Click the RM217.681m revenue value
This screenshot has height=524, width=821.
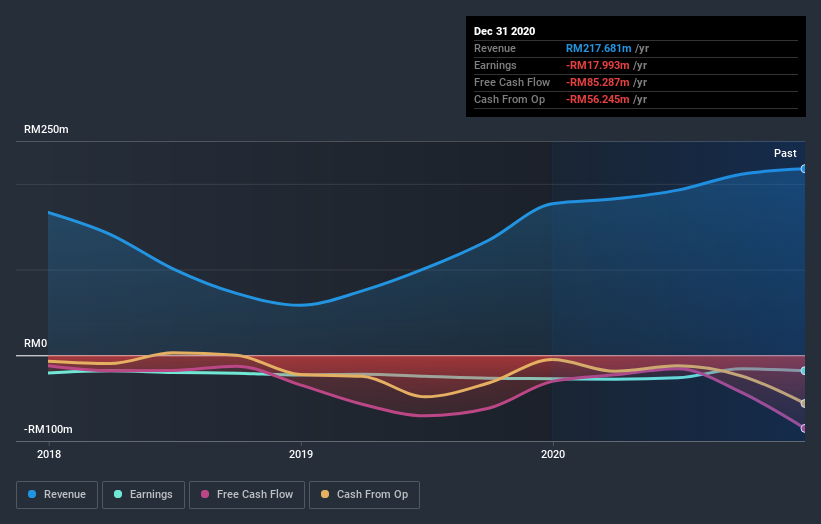point(598,48)
